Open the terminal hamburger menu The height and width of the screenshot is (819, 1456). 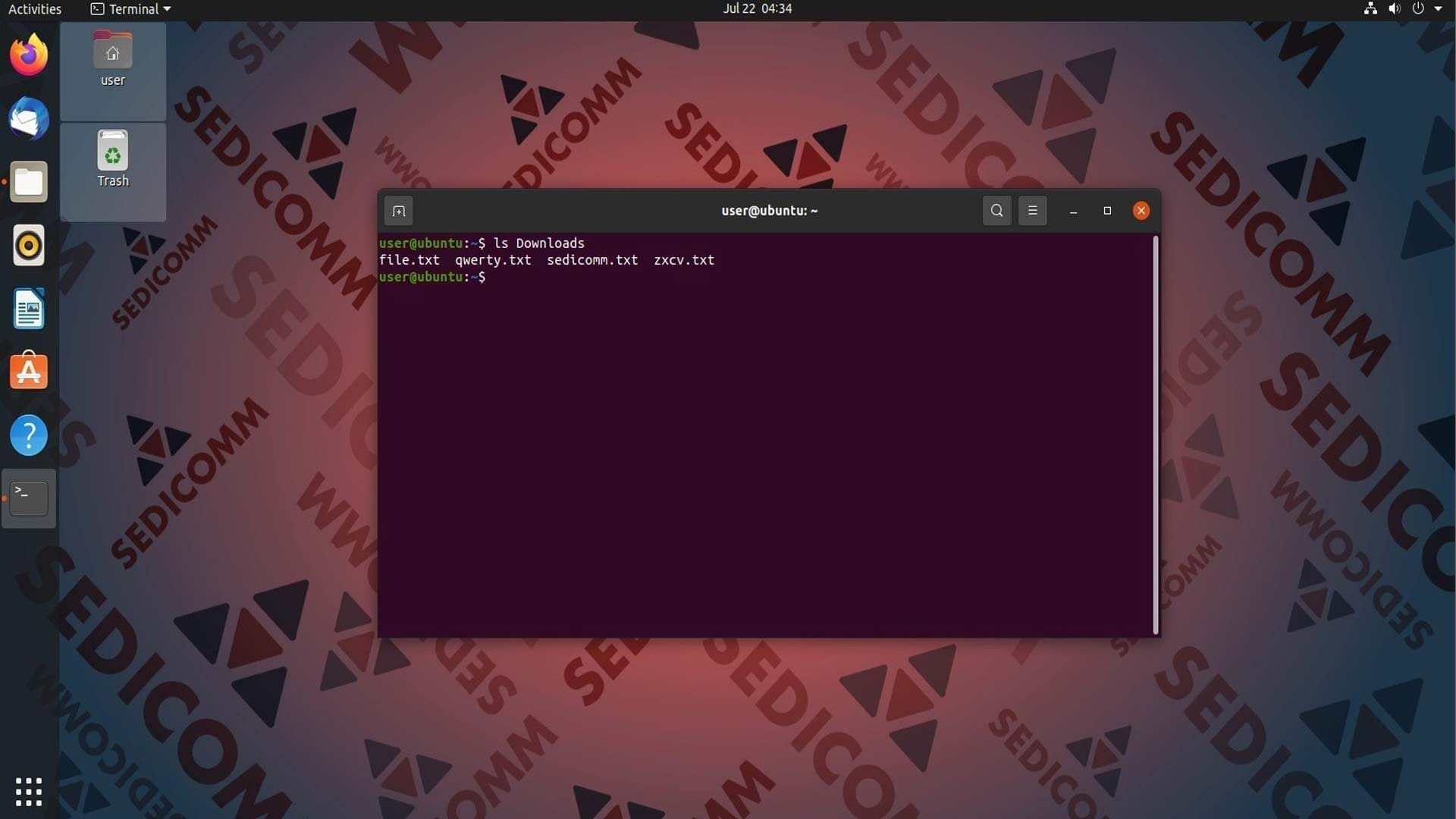coord(1032,211)
